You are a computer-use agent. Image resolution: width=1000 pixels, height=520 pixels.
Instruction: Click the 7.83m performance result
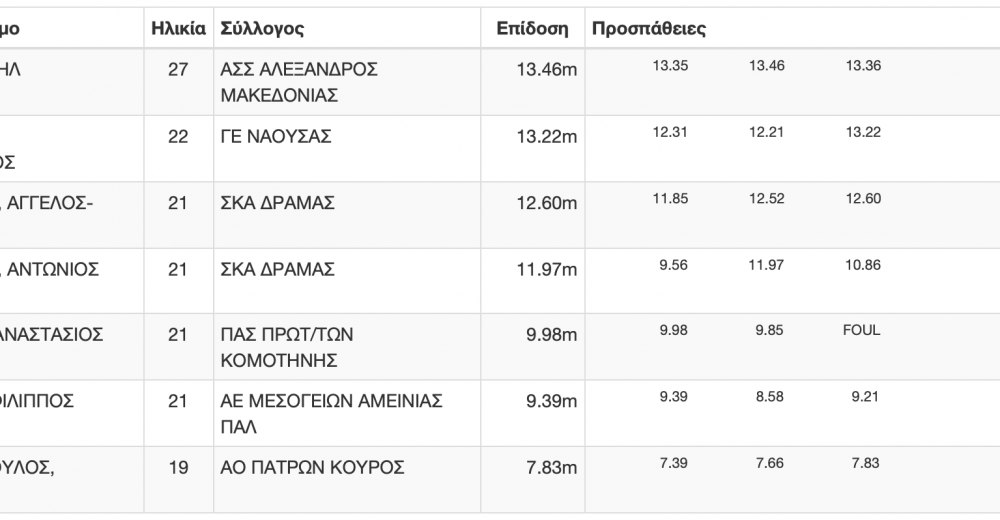click(551, 468)
